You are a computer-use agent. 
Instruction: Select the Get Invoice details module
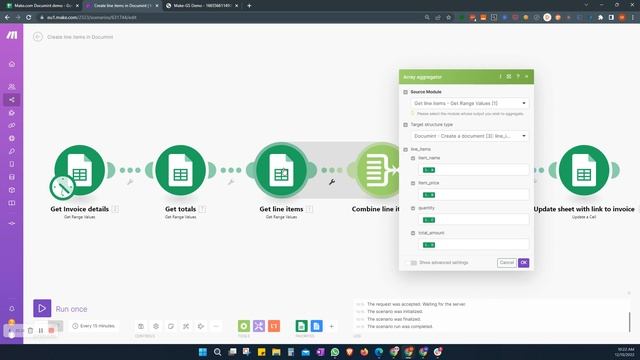point(80,170)
